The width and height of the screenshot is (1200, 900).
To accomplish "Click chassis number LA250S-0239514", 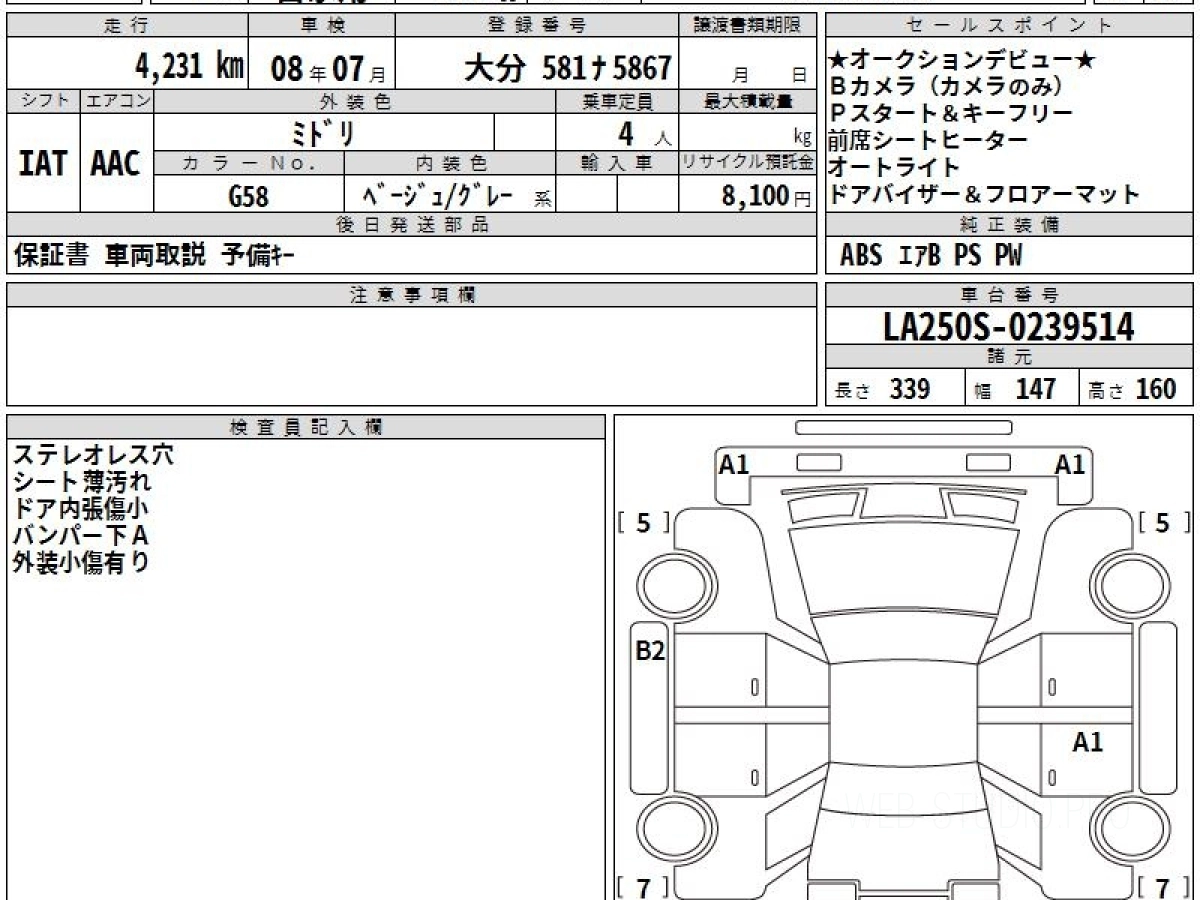I will click(x=1009, y=327).
